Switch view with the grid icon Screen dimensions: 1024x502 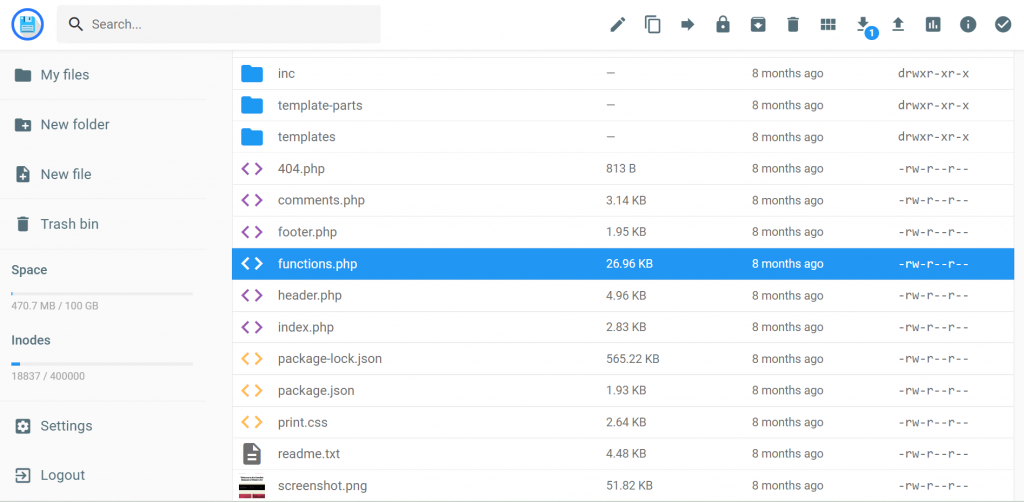828,25
